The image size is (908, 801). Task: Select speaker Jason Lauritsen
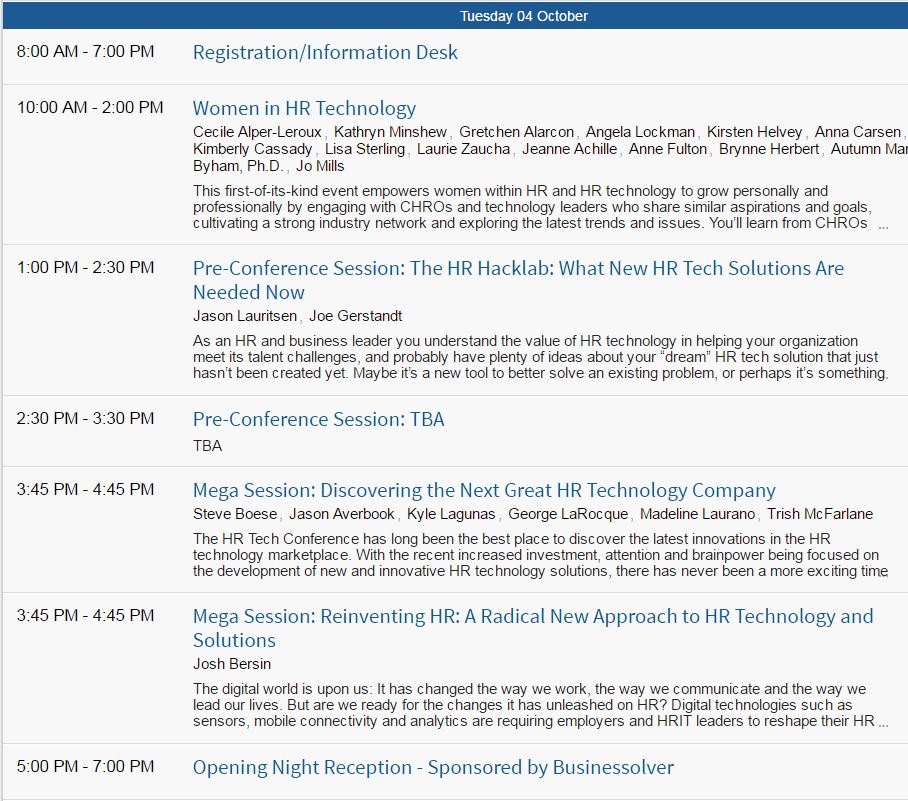tap(245, 316)
